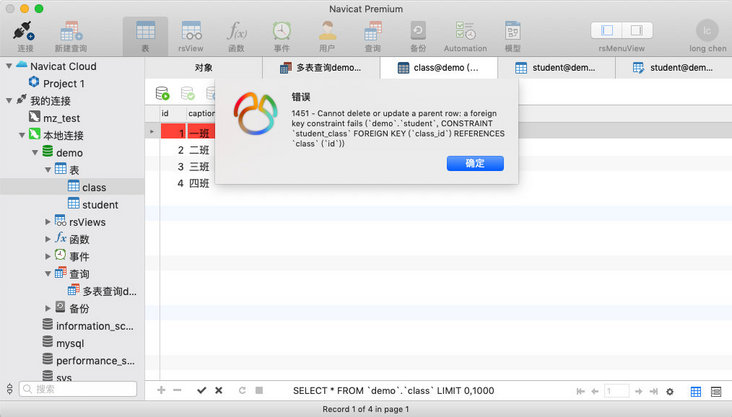
Task: Select the information_sc... database
Action: 95,326
